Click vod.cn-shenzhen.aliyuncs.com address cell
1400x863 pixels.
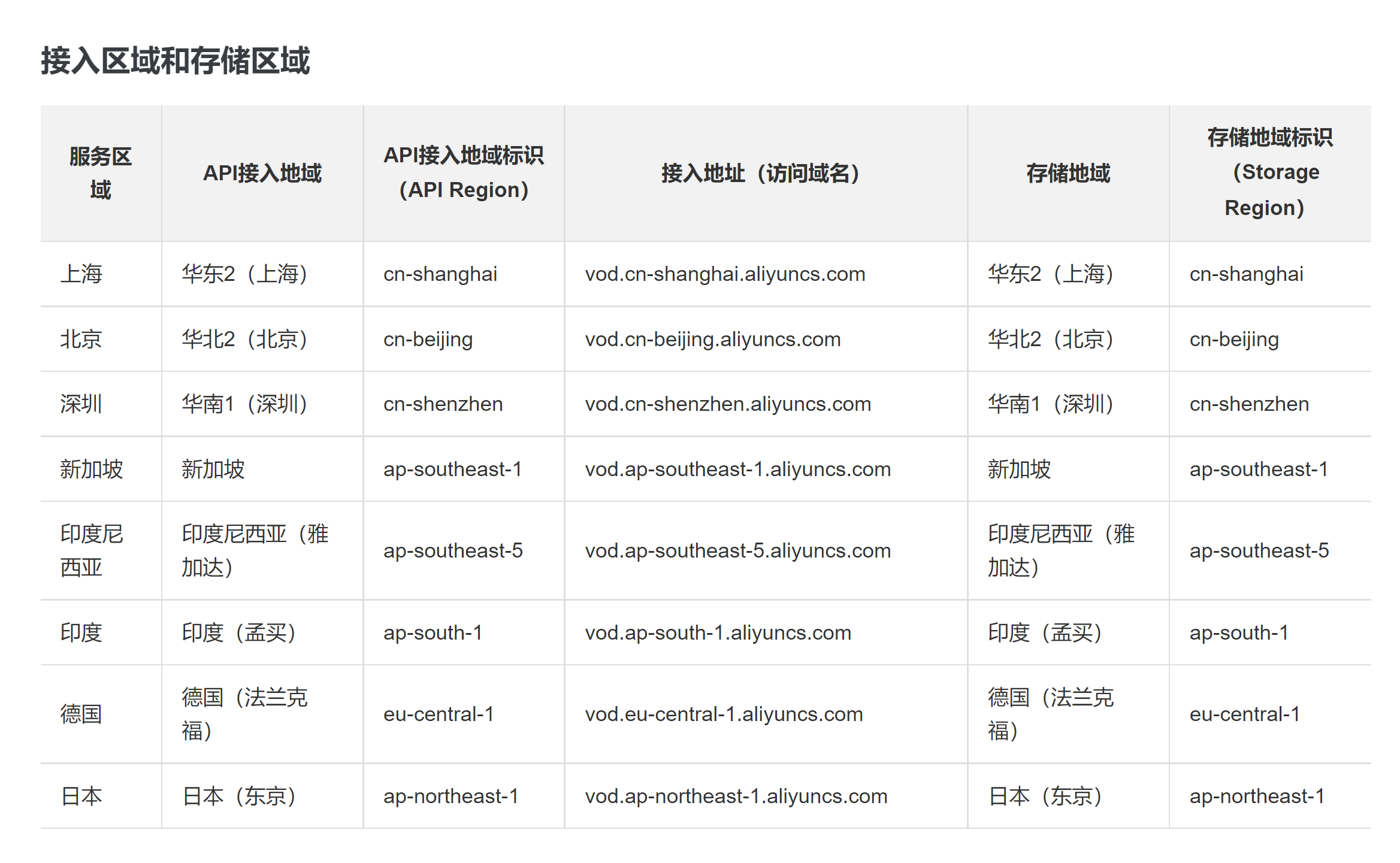[x=727, y=404]
